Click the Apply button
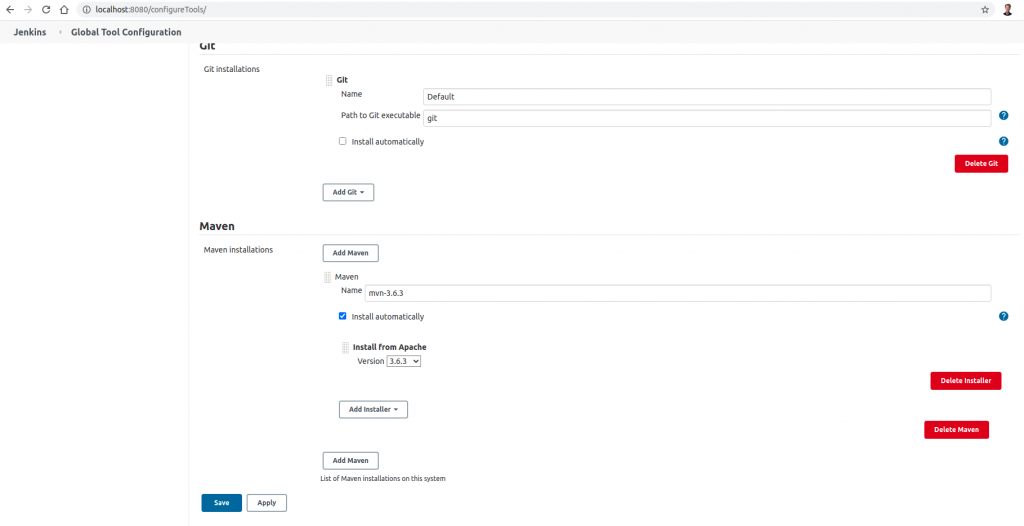1024x526 pixels. (267, 503)
